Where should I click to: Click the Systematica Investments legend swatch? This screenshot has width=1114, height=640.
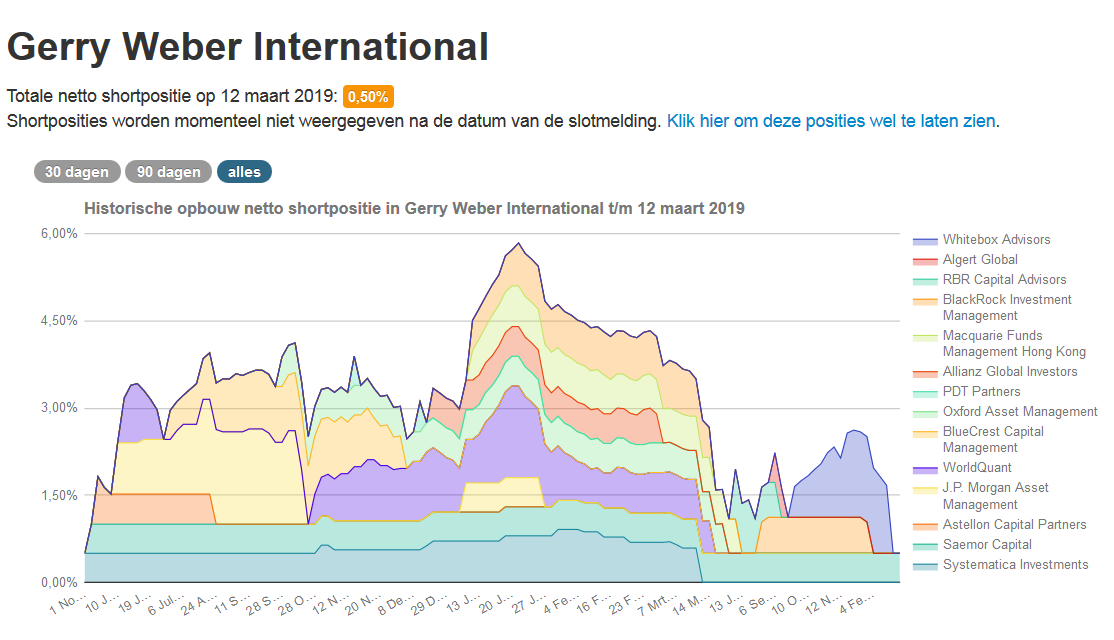click(925, 565)
